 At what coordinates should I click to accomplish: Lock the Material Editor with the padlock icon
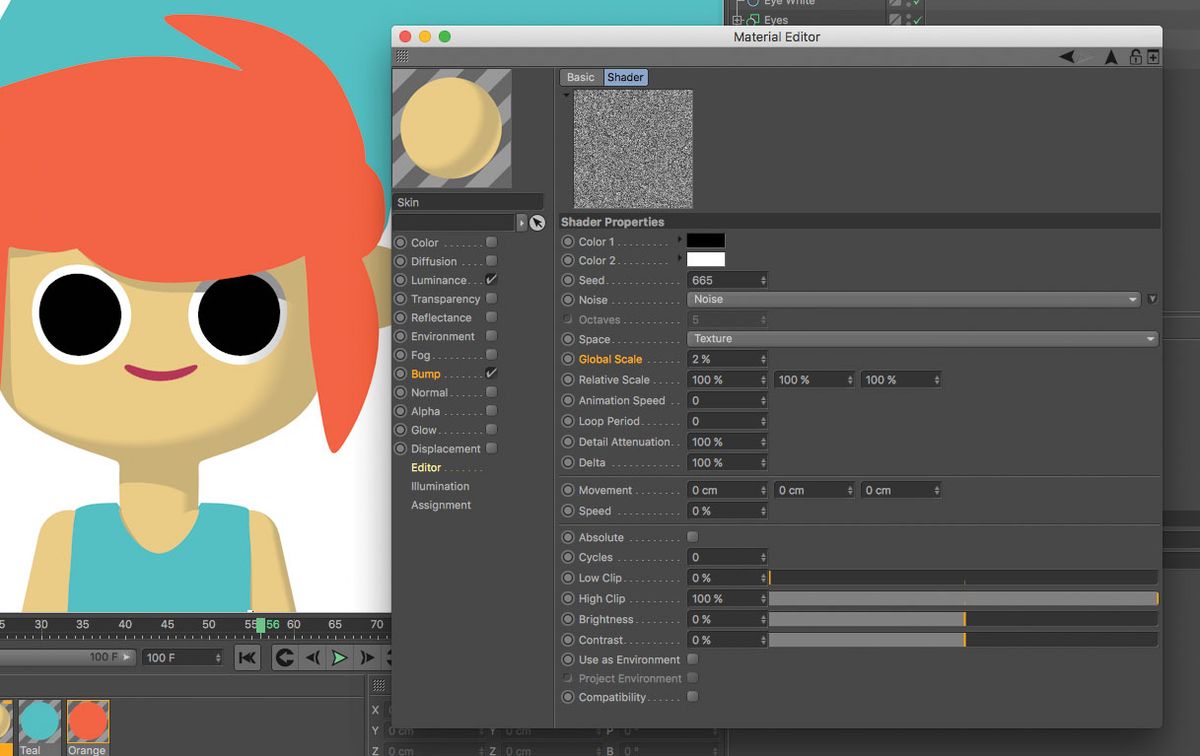tap(1136, 57)
